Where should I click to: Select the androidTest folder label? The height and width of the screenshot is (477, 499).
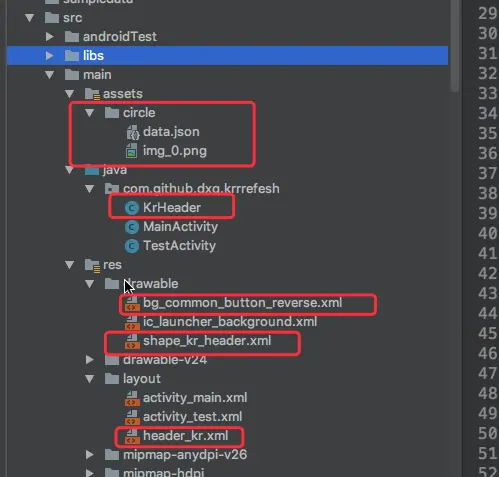tap(120, 37)
